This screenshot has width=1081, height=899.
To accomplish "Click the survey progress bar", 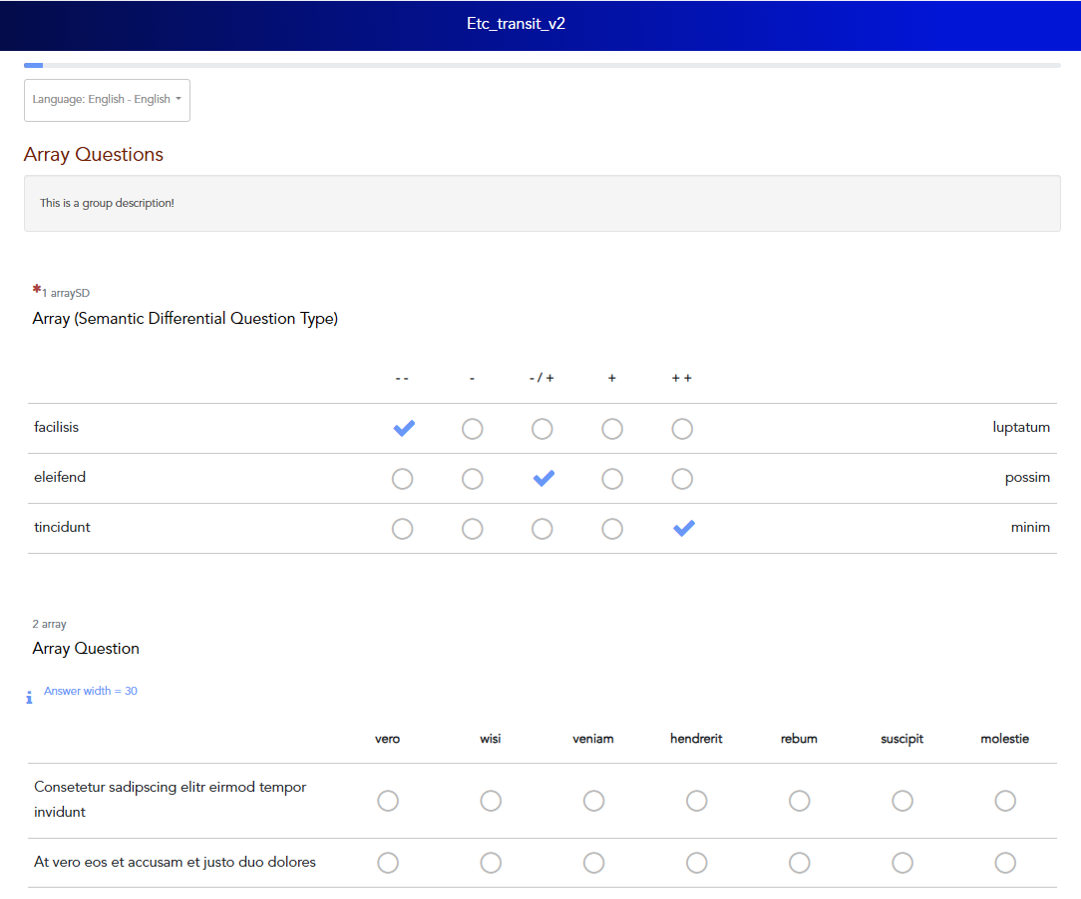I will (541, 66).
